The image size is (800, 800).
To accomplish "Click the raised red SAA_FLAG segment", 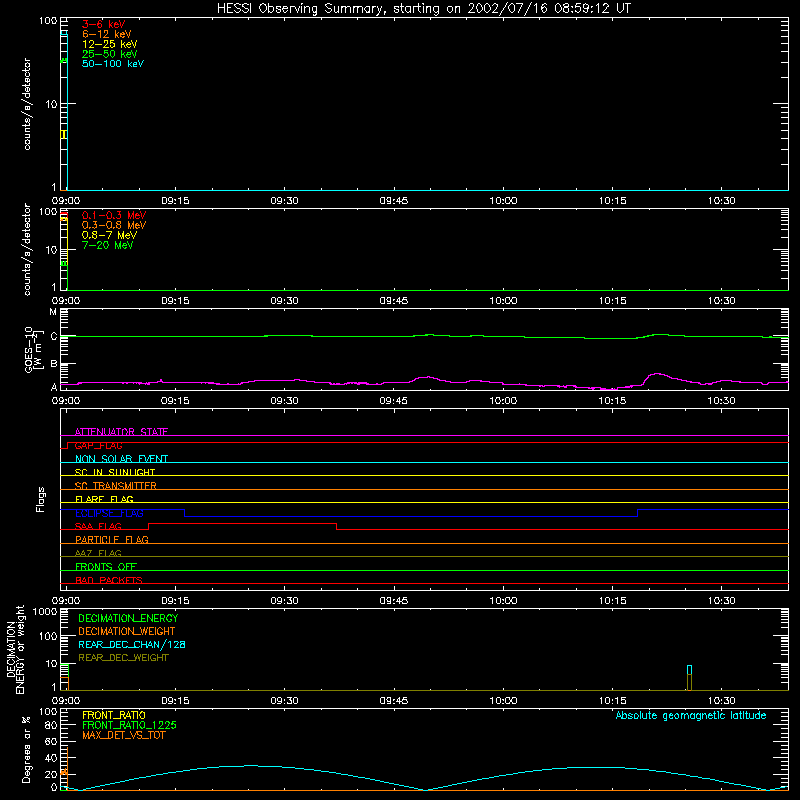I will click(242, 523).
